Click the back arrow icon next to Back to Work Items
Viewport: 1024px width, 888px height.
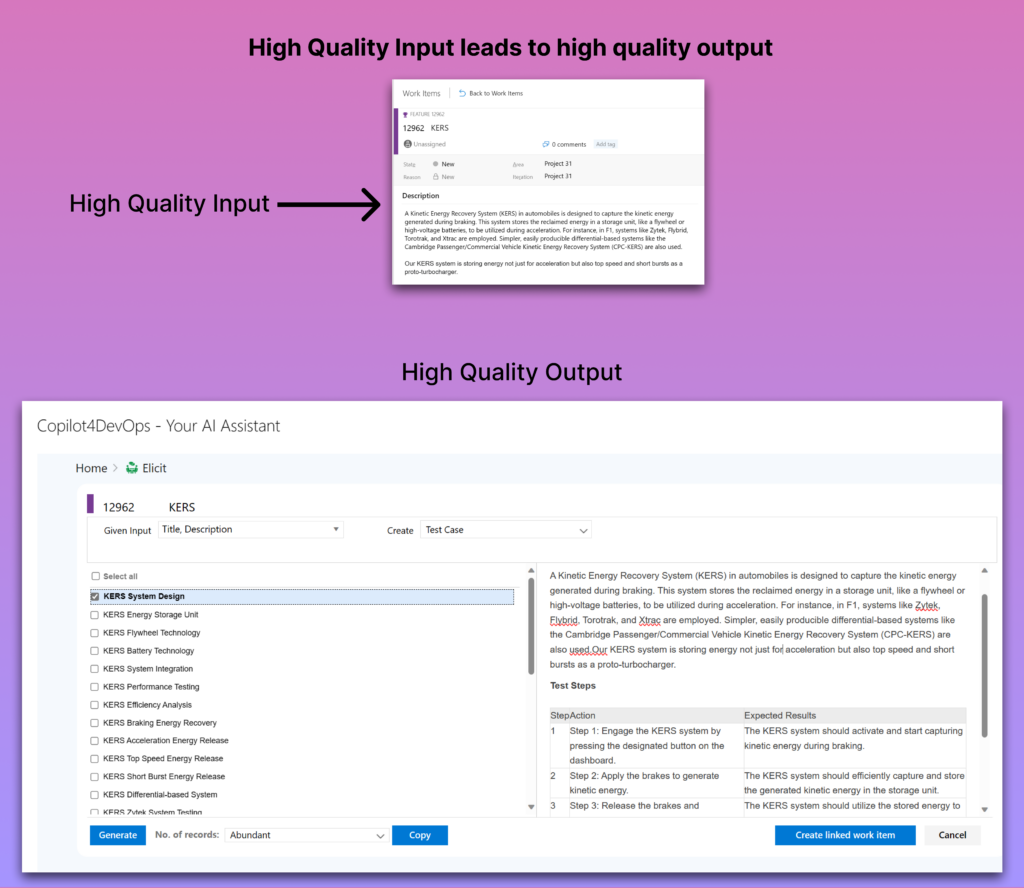(x=462, y=93)
